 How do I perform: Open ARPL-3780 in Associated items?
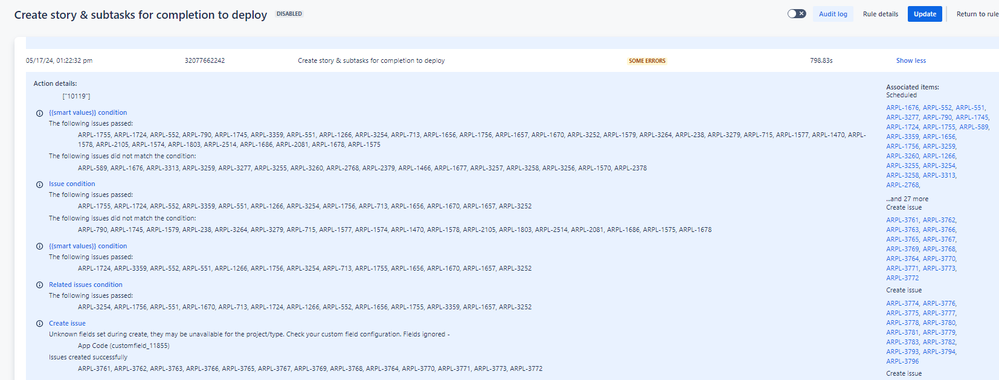939,323
